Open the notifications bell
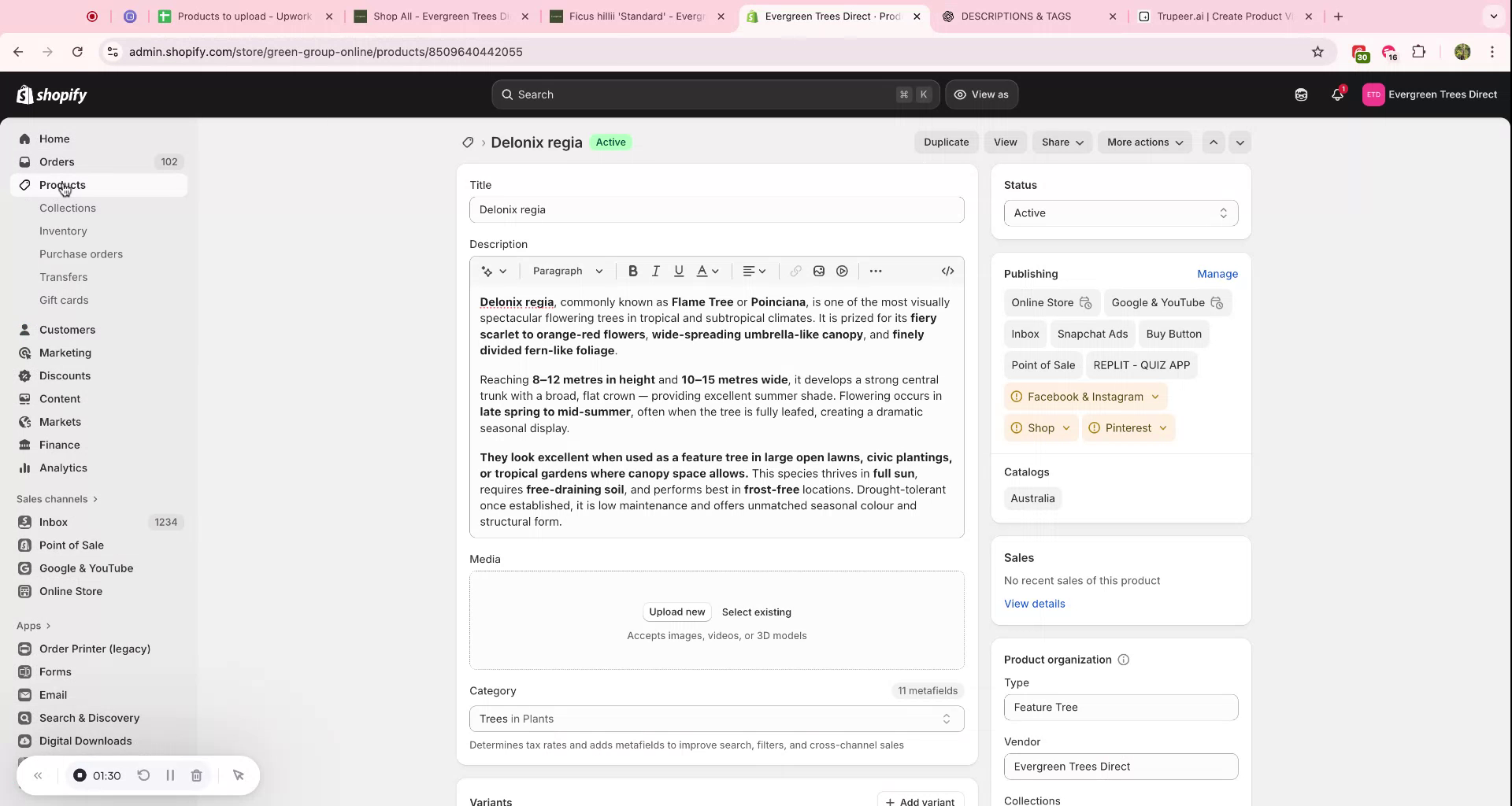This screenshot has height=806, width=1512. (x=1336, y=94)
